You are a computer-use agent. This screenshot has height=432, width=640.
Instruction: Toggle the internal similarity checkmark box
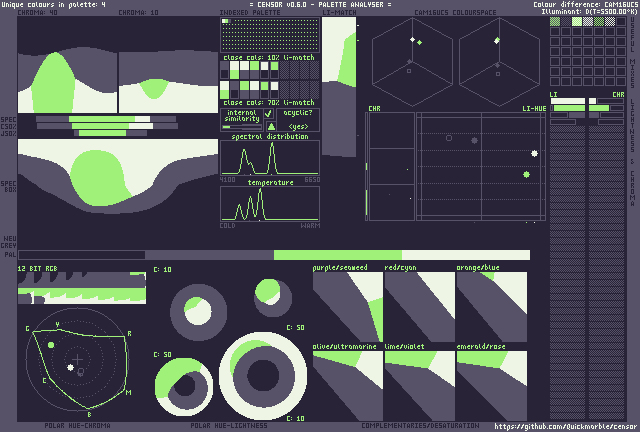[x=269, y=114]
